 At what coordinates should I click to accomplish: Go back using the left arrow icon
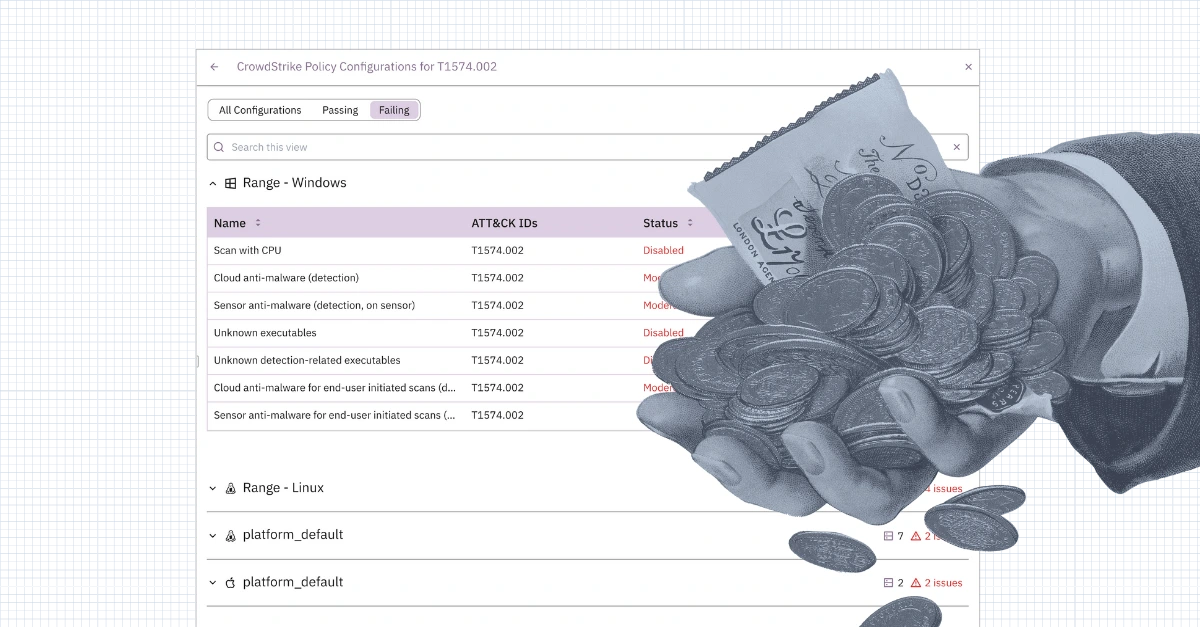point(214,67)
